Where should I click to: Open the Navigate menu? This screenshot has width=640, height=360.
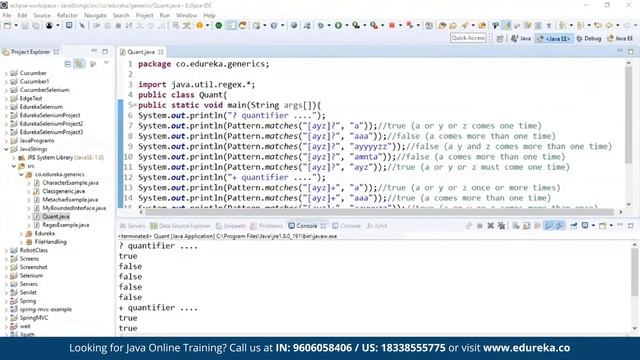[95, 15]
